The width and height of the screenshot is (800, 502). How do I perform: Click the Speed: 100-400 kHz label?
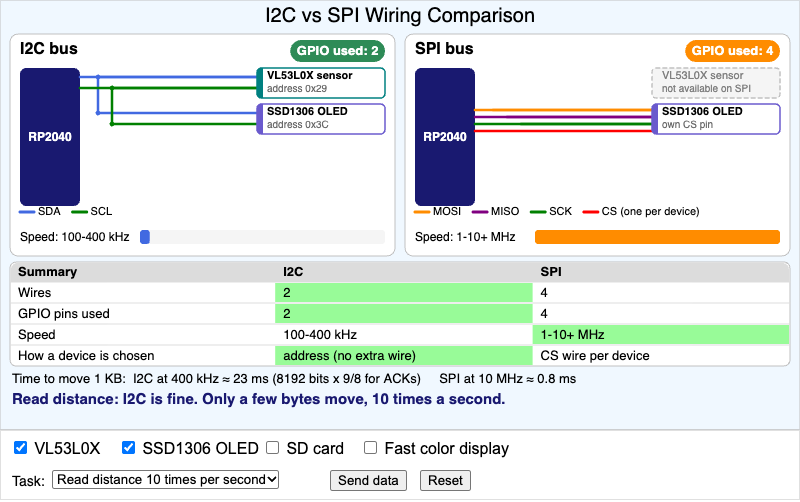coord(74,237)
